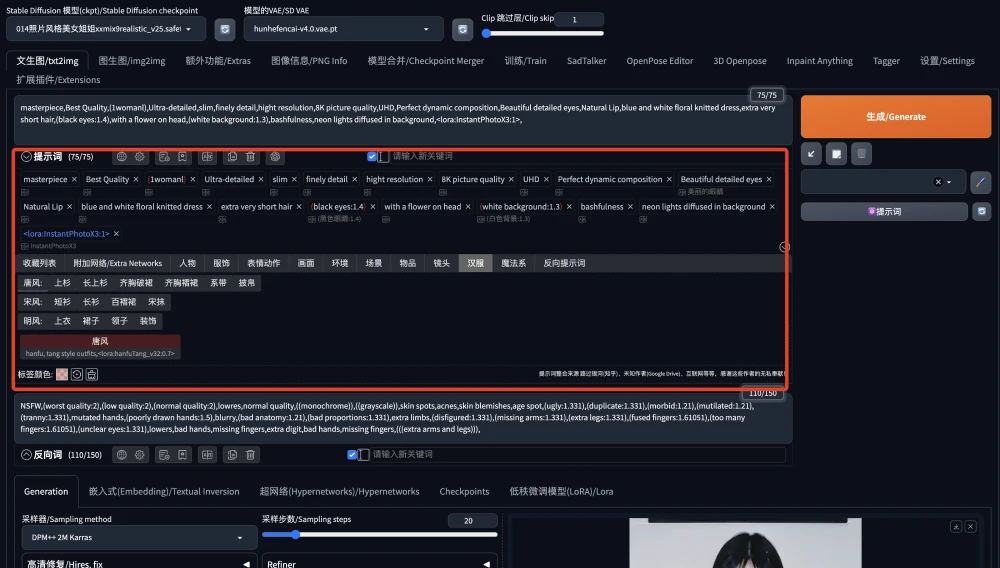
Task: Remove the 'masterpiece' prompt tag
Action: coord(76,180)
